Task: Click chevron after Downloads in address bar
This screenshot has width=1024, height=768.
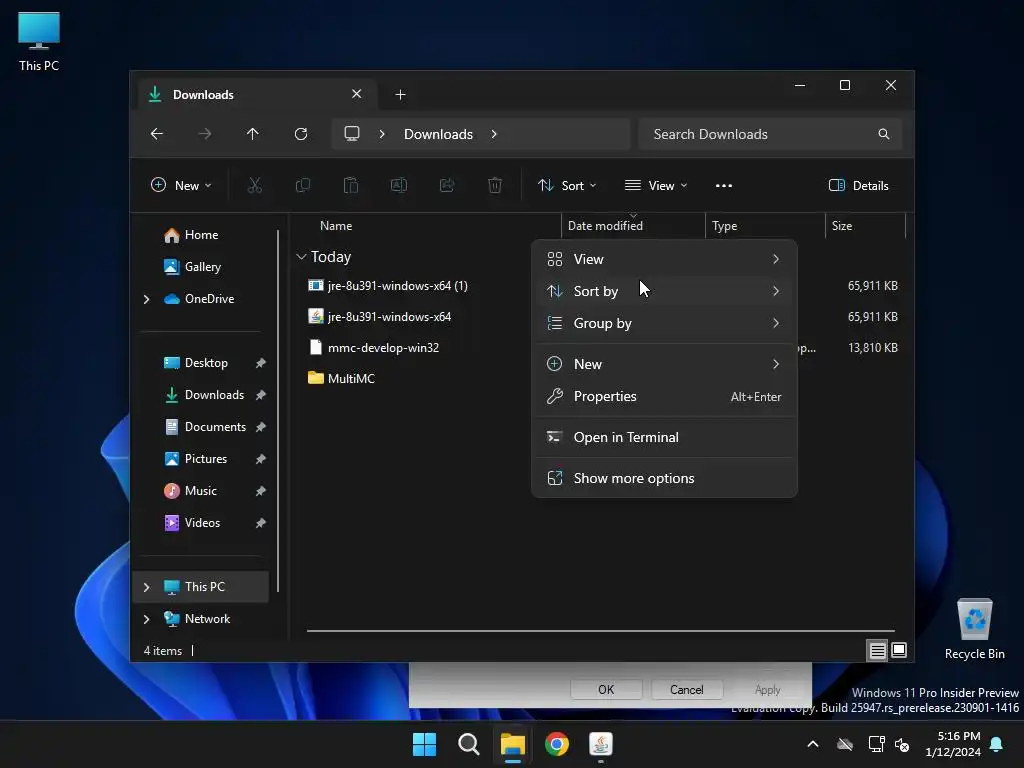Action: tap(494, 134)
